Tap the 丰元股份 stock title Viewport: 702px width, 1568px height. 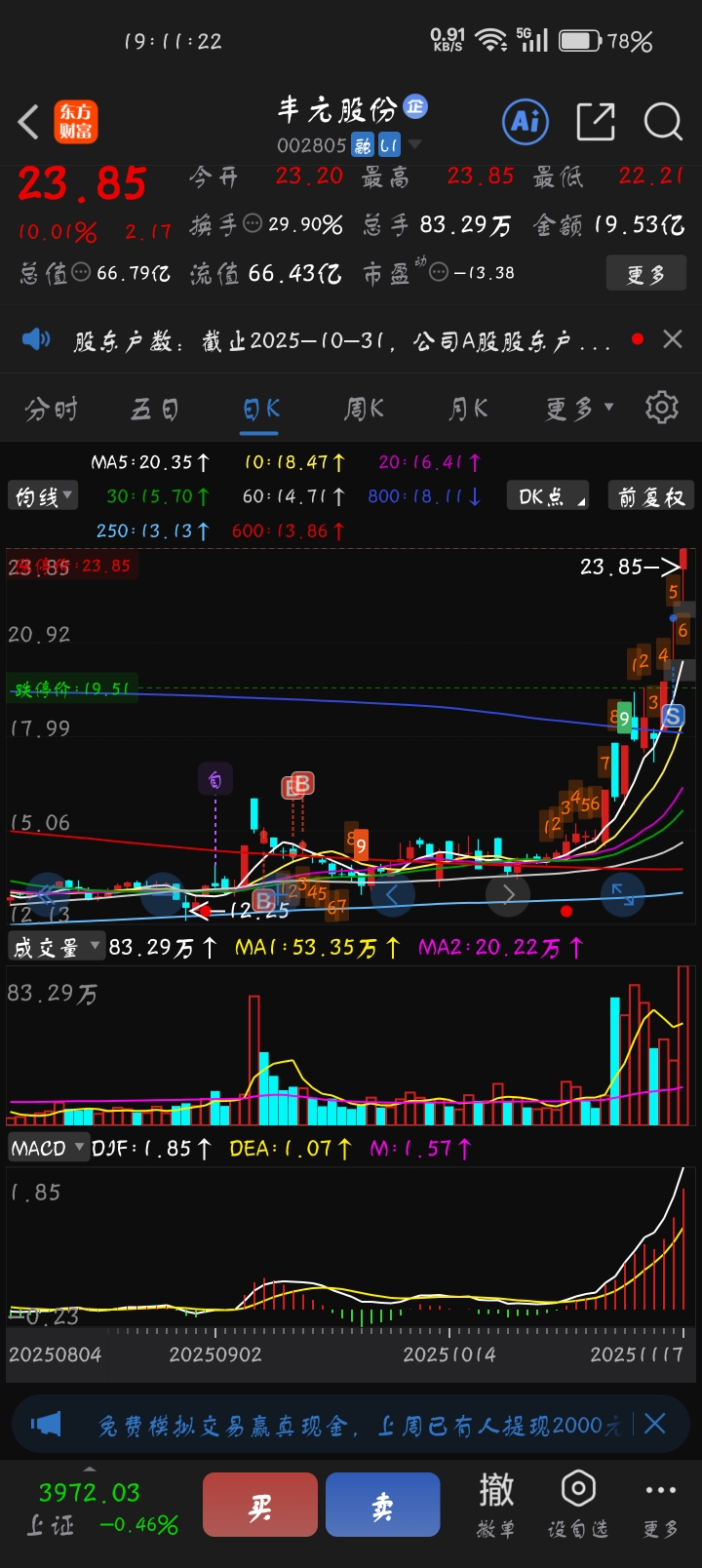[337, 109]
